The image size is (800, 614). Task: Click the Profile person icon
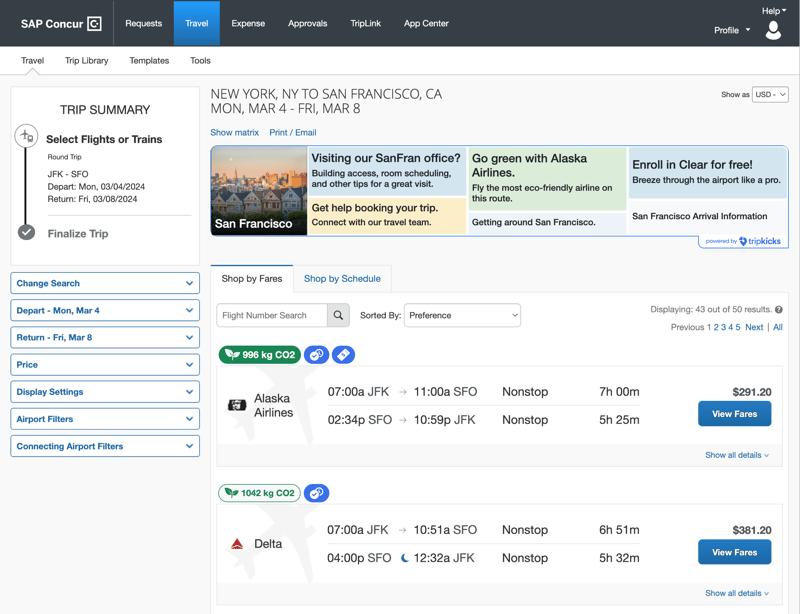(x=773, y=30)
